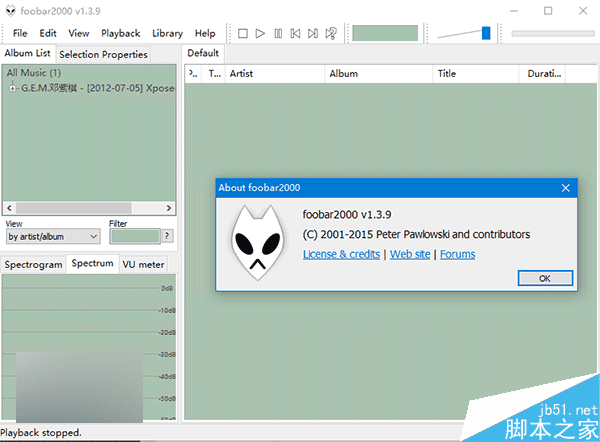Click the toolbar visualization display panel
The width and height of the screenshot is (600, 442).
point(385,33)
